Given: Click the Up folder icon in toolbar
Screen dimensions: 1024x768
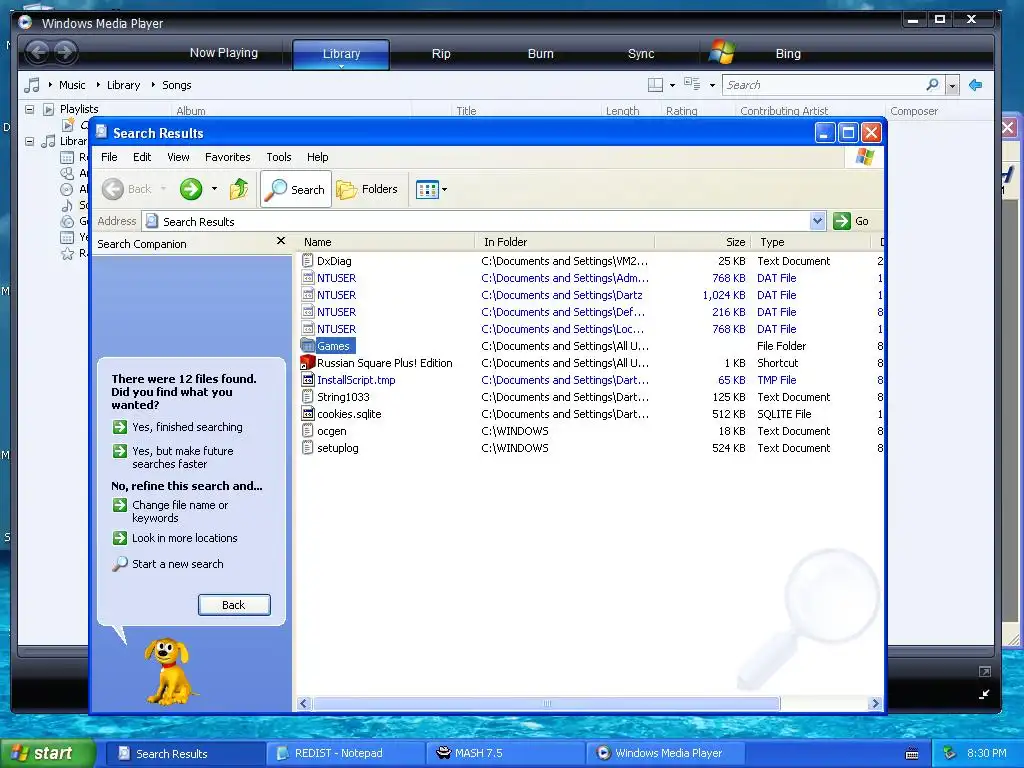Looking at the screenshot, I should [x=239, y=189].
